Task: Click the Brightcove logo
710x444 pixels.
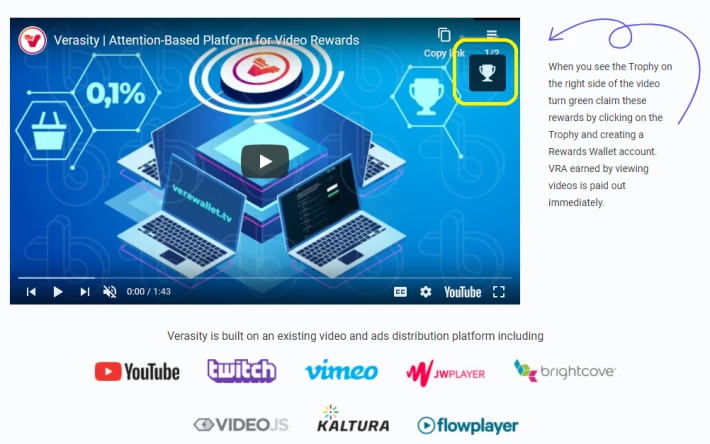Action: 565,371
